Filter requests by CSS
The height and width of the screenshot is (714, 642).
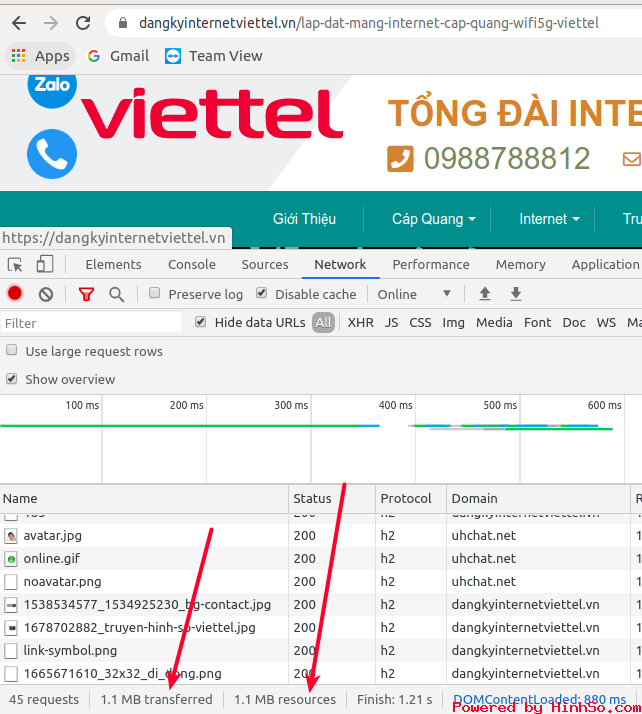[x=420, y=323]
